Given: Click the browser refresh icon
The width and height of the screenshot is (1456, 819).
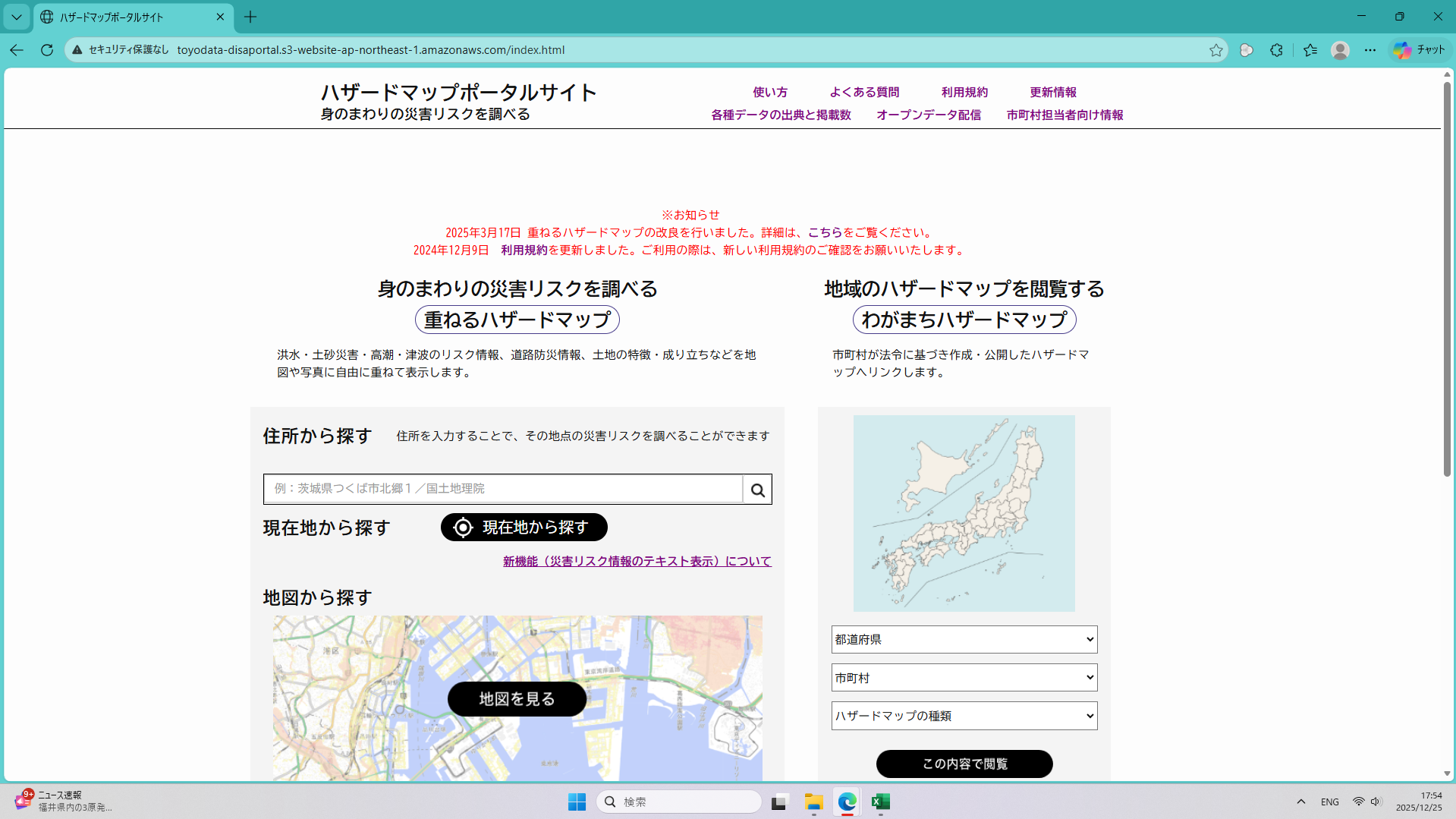Looking at the screenshot, I should click(x=47, y=50).
